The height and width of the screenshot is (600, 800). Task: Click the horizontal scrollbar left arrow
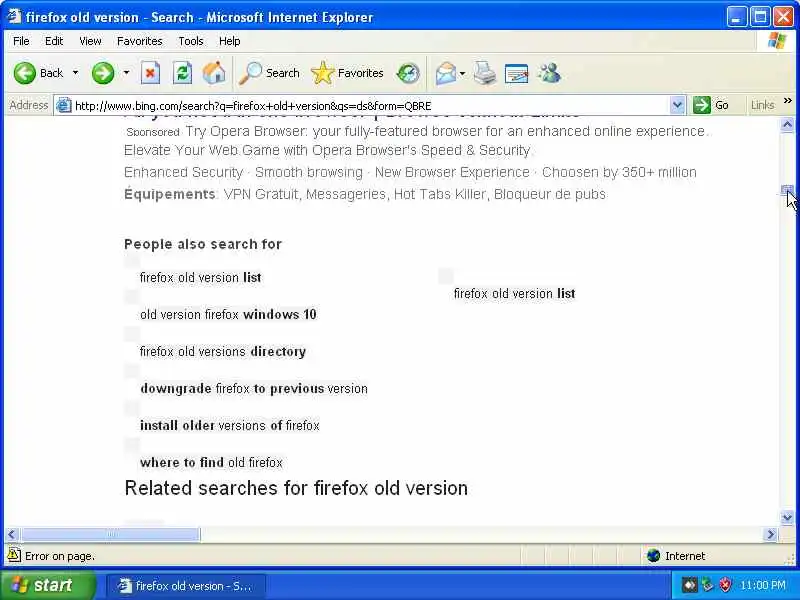tap(12, 534)
